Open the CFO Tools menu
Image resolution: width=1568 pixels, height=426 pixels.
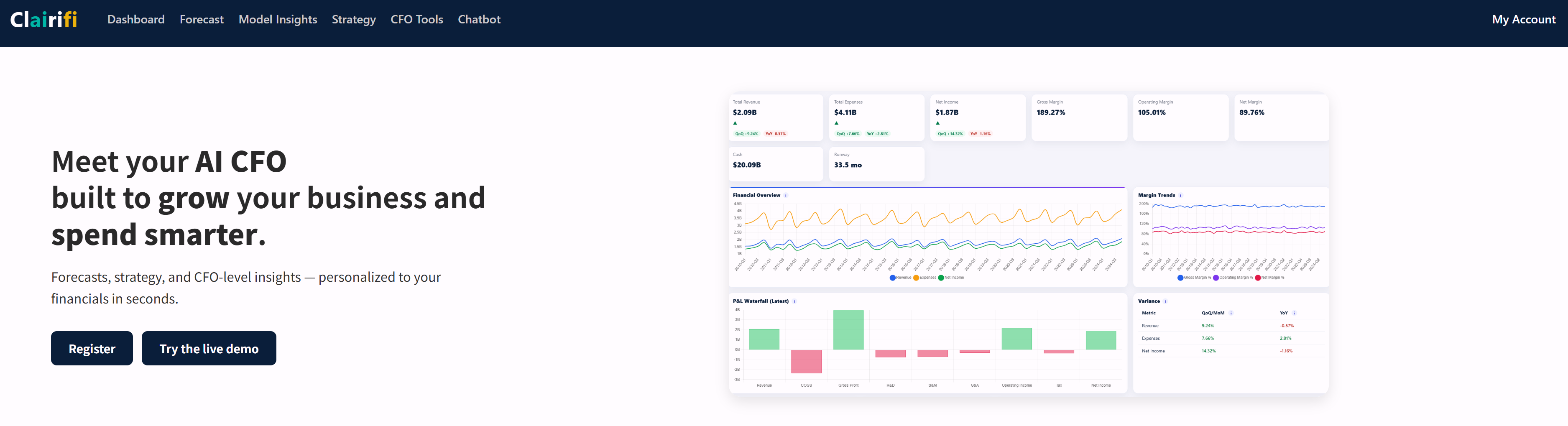tap(416, 20)
